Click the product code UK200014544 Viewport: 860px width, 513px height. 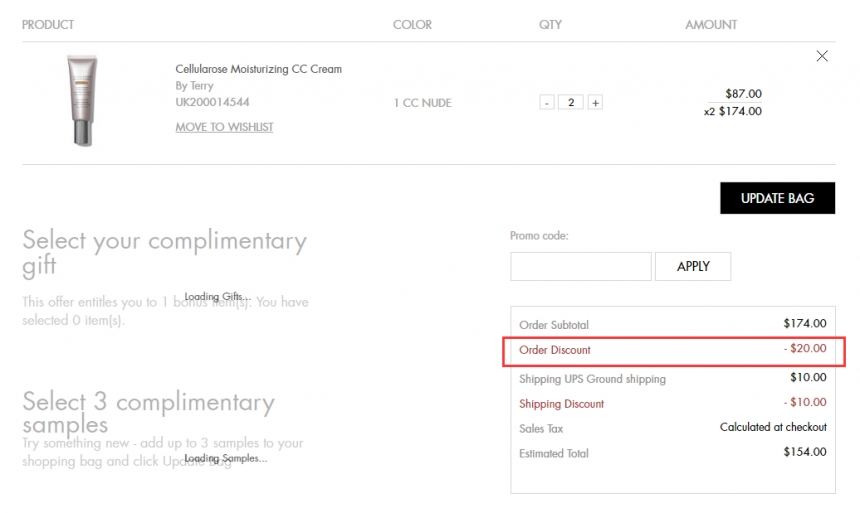coord(212,102)
